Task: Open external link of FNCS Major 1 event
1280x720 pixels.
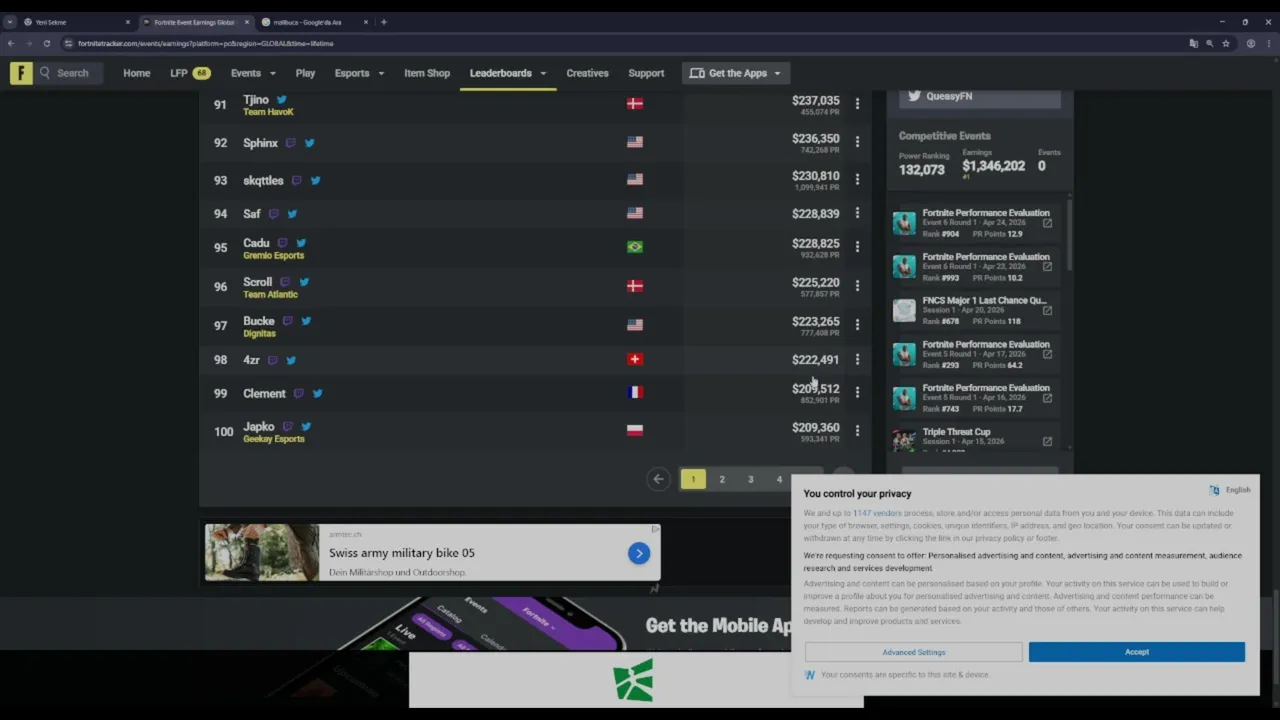Action: 1047,311
